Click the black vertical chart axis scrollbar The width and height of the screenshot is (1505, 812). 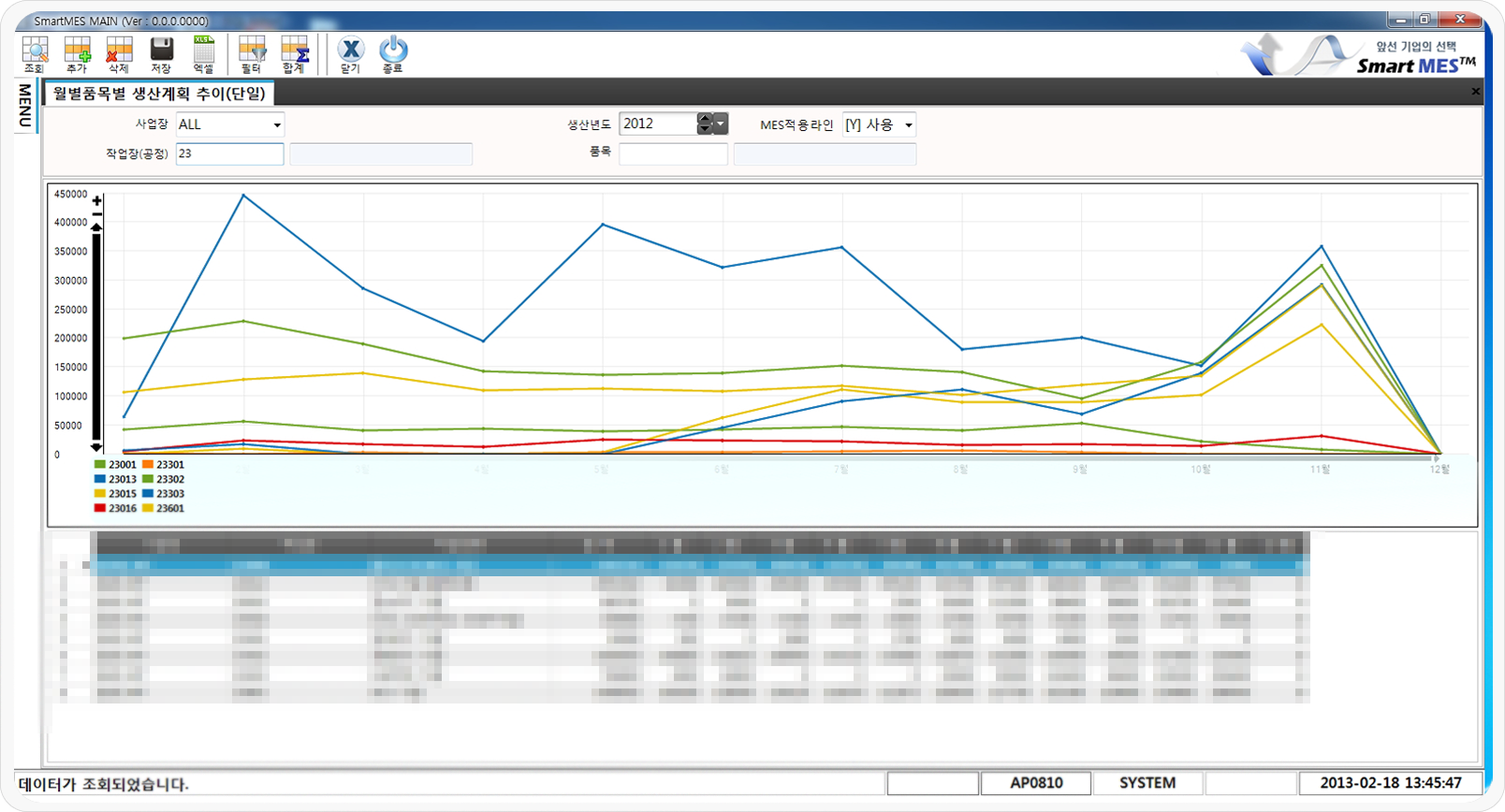(96, 337)
